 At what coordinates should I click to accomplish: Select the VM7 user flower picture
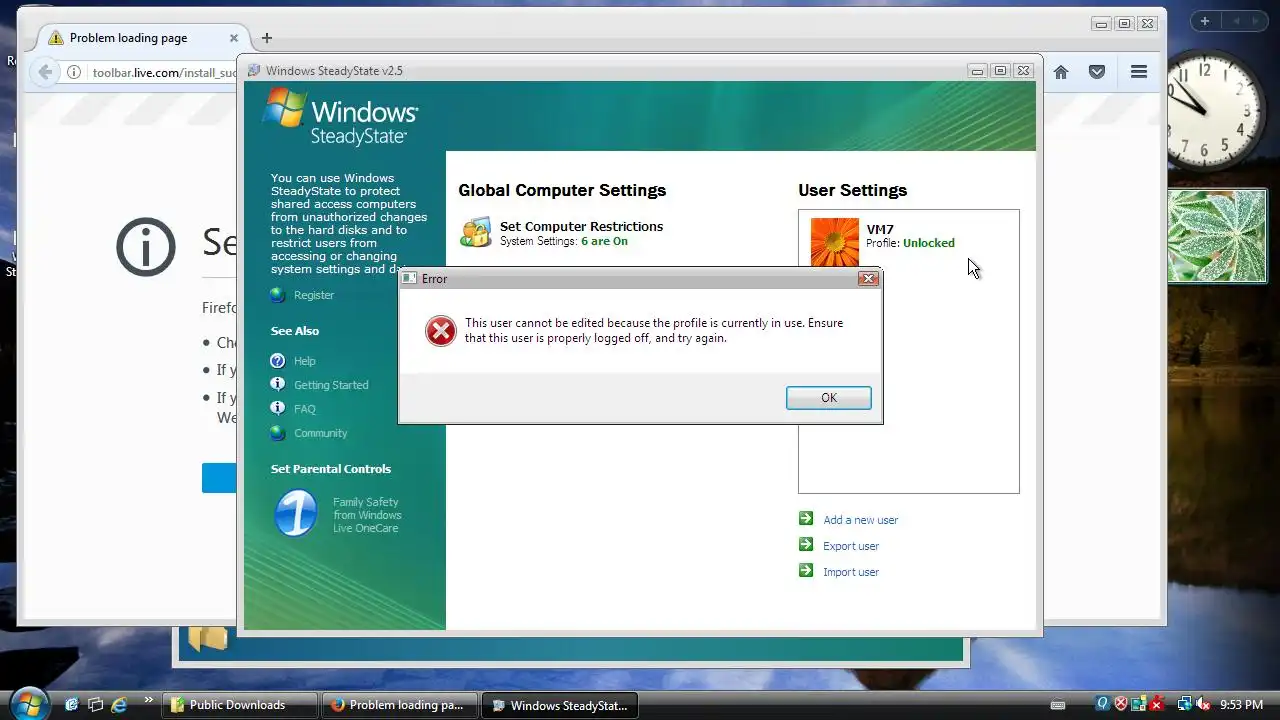835,242
